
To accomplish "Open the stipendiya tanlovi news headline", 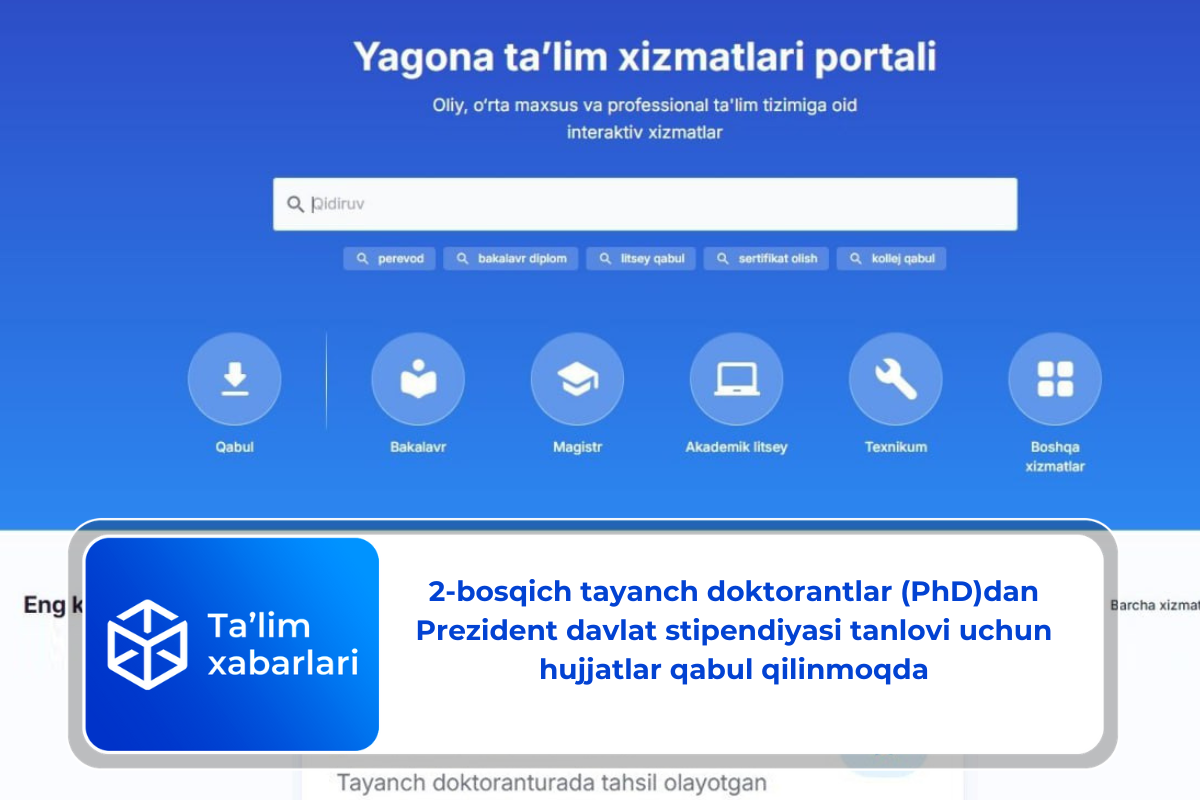I will [734, 630].
